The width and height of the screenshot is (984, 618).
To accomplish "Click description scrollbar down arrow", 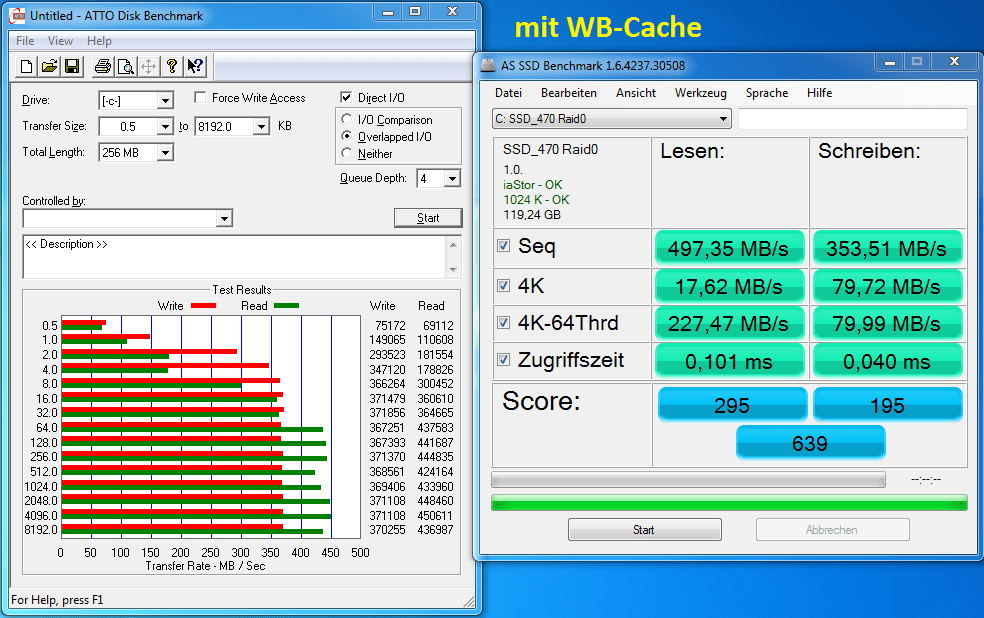I will pyautogui.click(x=453, y=270).
